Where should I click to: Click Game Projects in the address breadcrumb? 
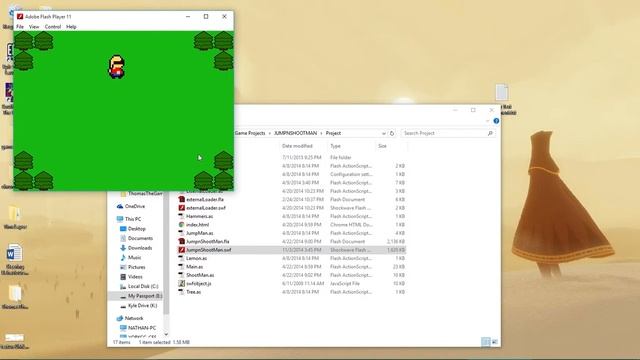pyautogui.click(x=250, y=133)
